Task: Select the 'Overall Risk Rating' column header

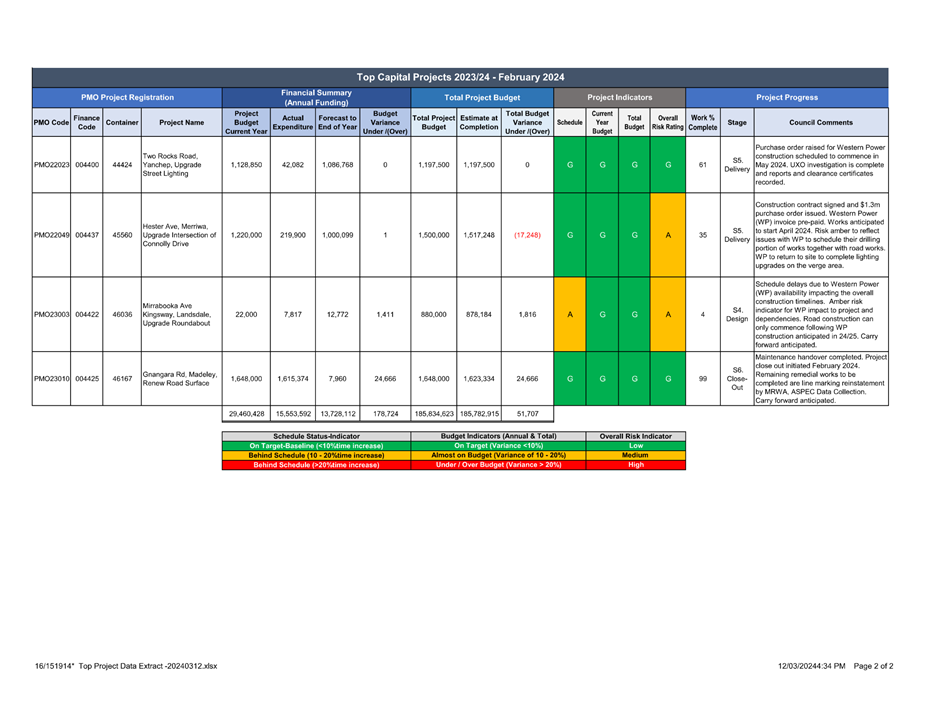Action: pyautogui.click(x=668, y=123)
